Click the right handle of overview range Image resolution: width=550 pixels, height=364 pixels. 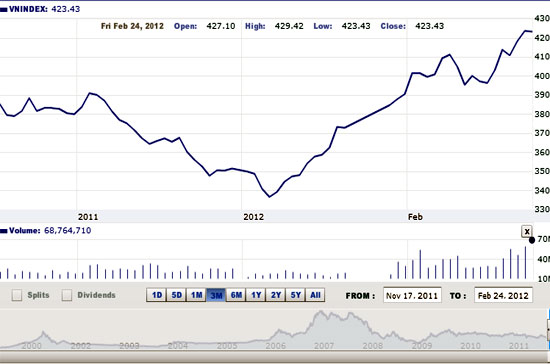pyautogui.click(x=548, y=330)
